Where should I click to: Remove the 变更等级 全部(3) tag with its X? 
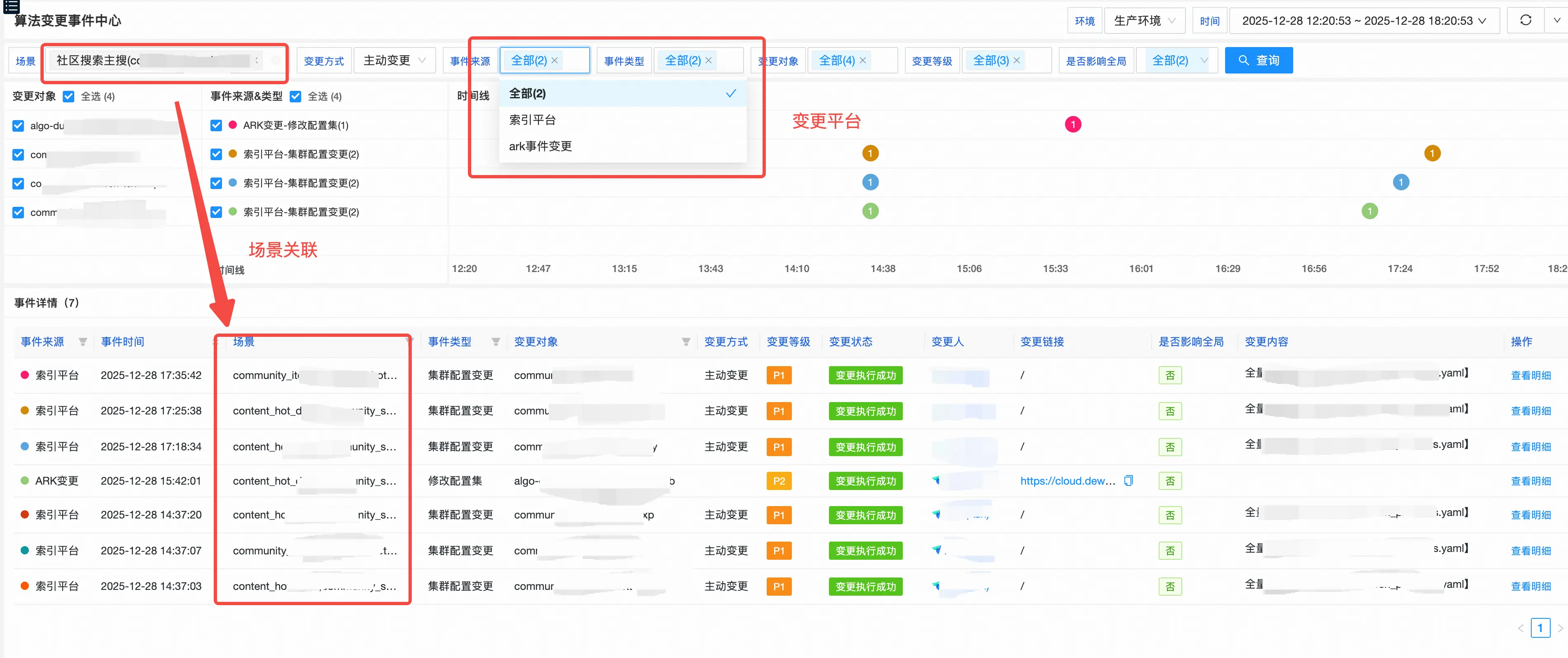point(1017,60)
